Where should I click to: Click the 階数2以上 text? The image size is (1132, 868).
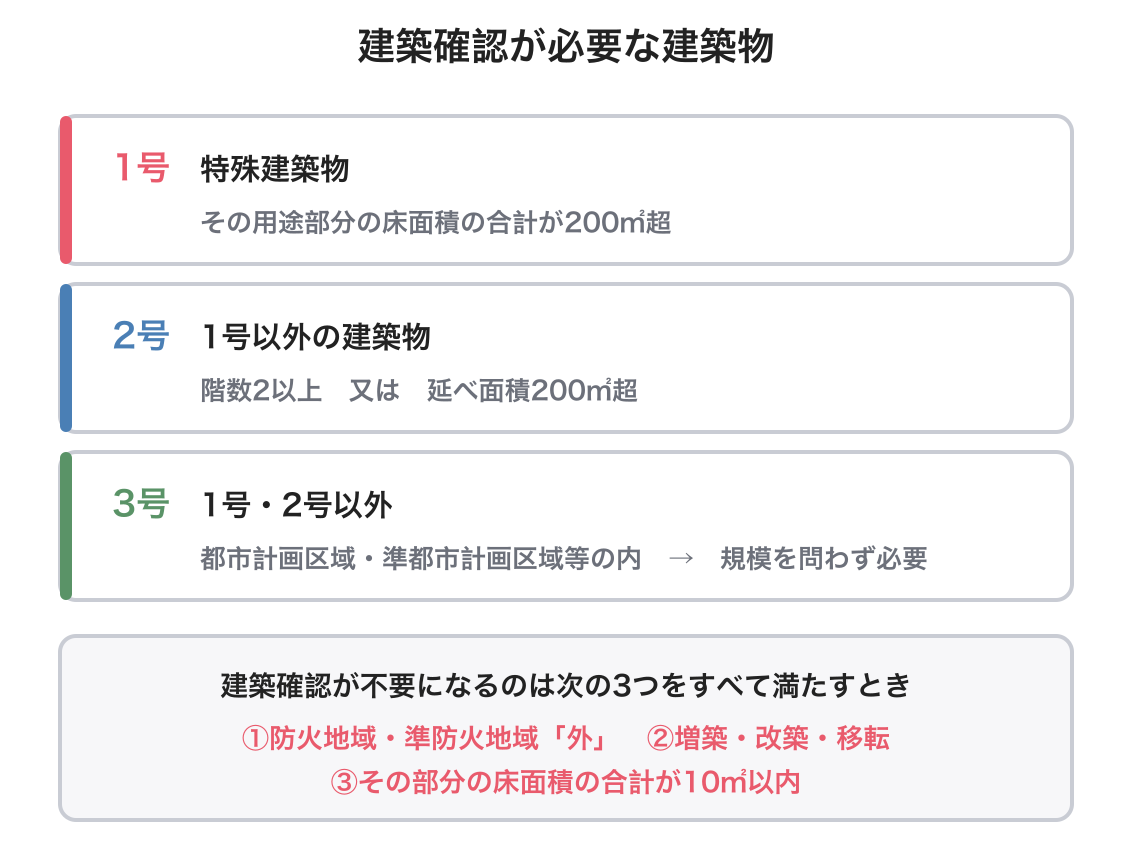tap(261, 391)
